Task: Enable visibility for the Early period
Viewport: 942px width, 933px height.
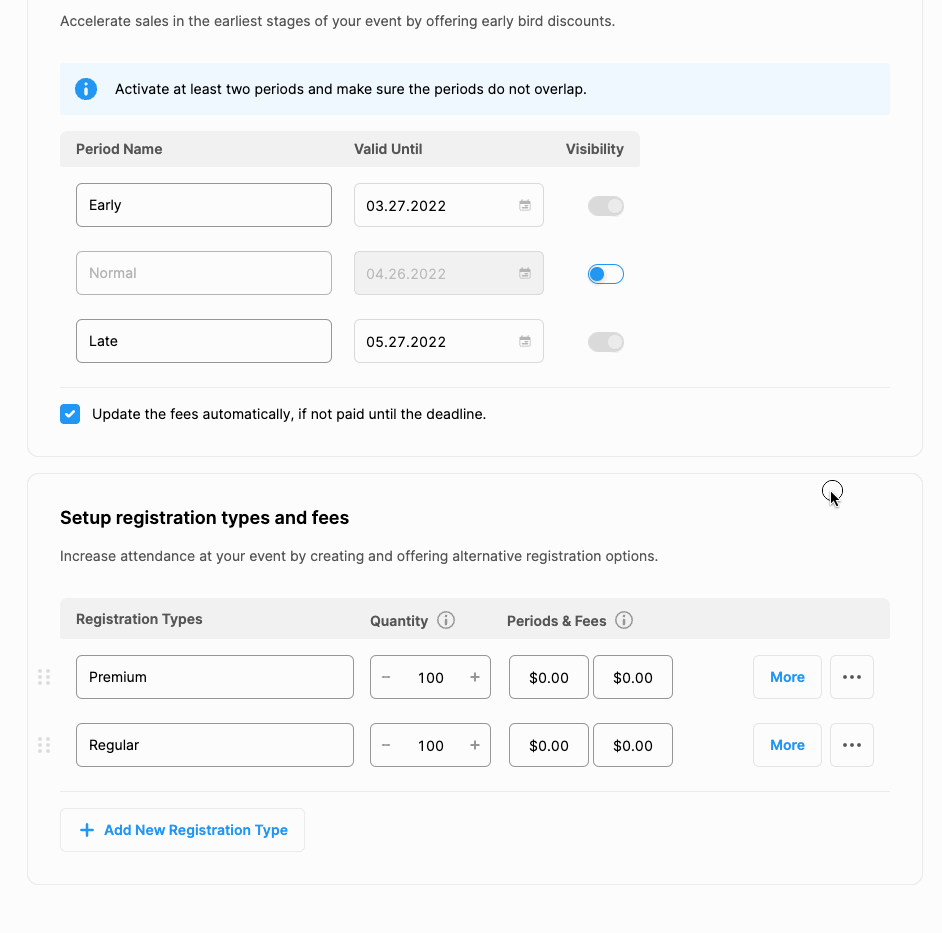Action: [x=605, y=205]
